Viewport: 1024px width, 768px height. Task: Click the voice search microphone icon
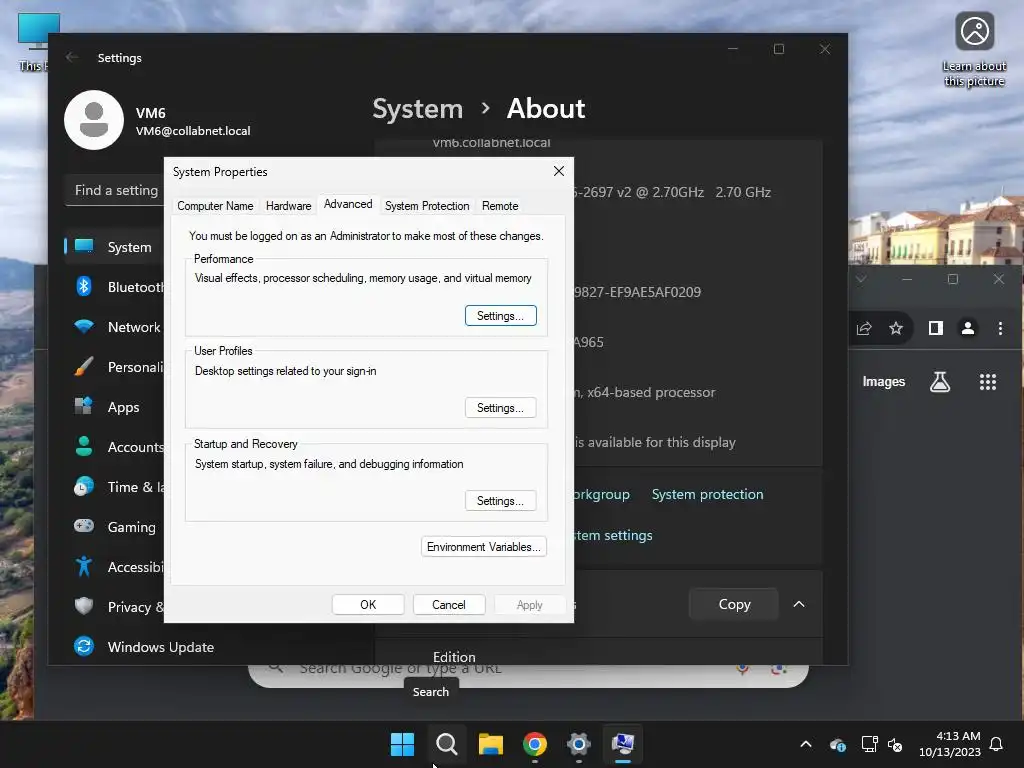pos(742,669)
